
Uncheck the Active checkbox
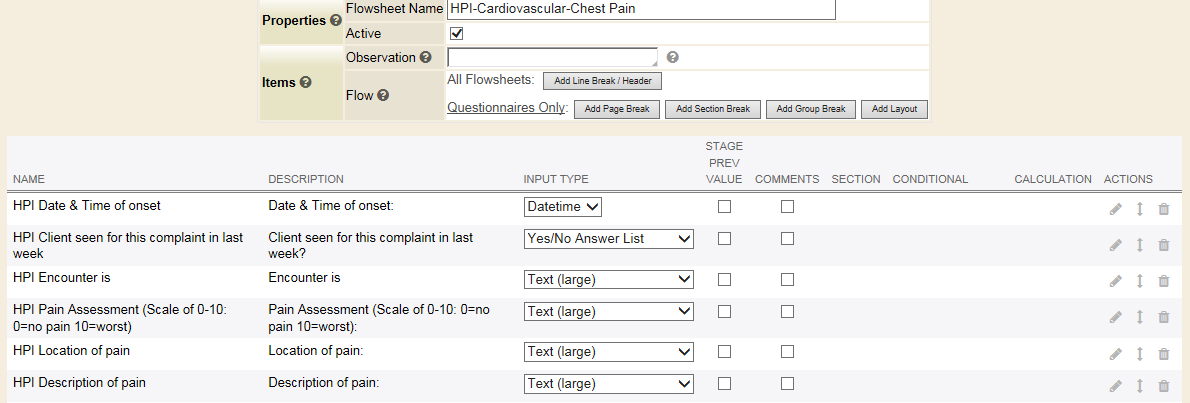[x=457, y=33]
